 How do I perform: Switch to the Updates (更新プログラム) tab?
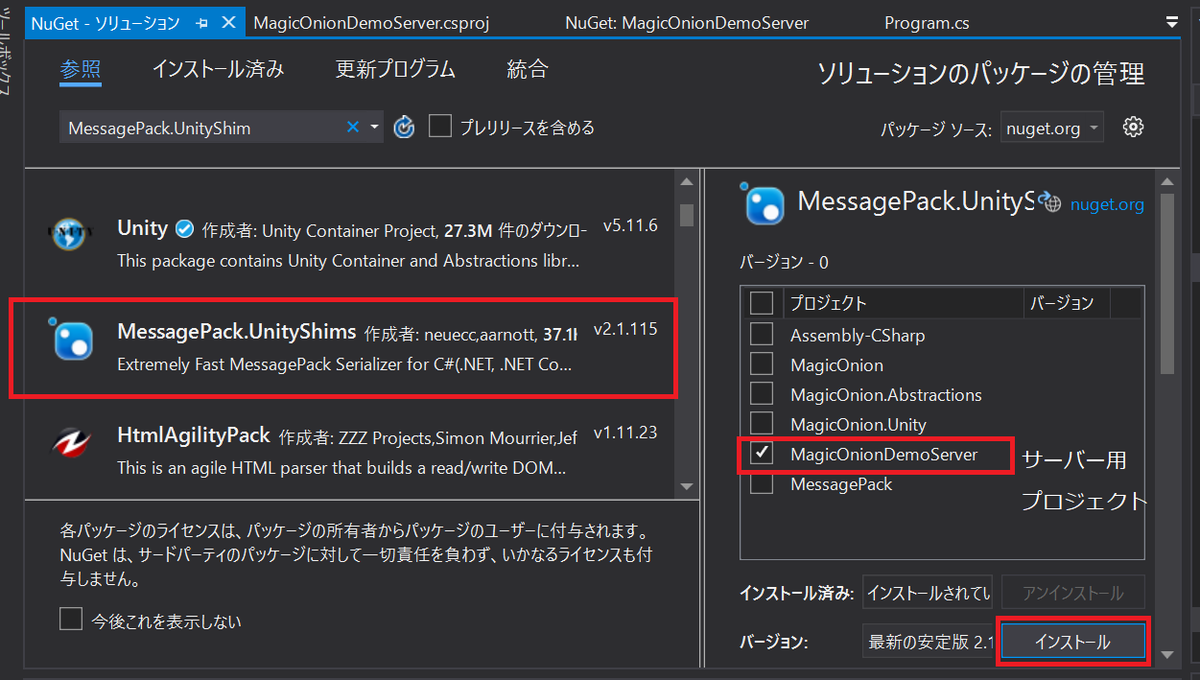click(x=395, y=69)
